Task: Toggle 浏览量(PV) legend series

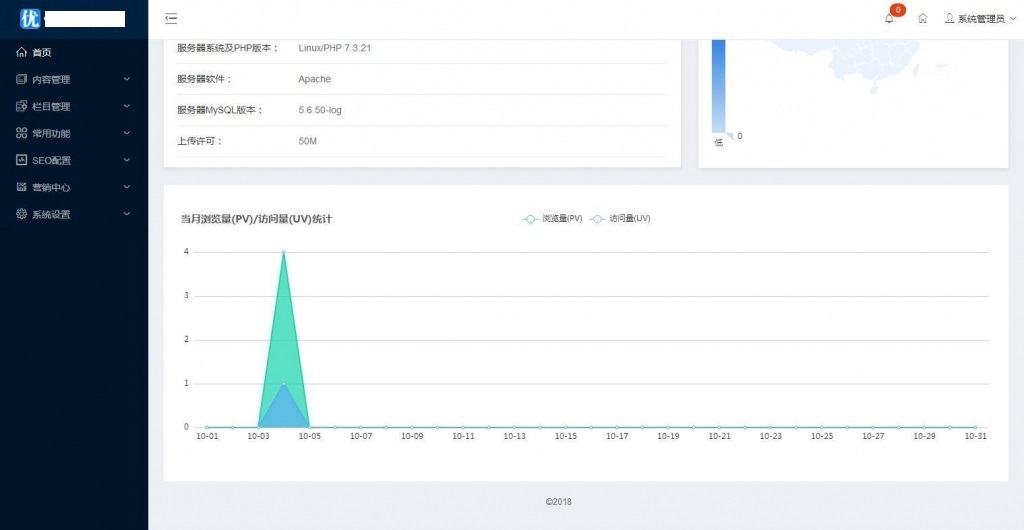Action: point(552,218)
